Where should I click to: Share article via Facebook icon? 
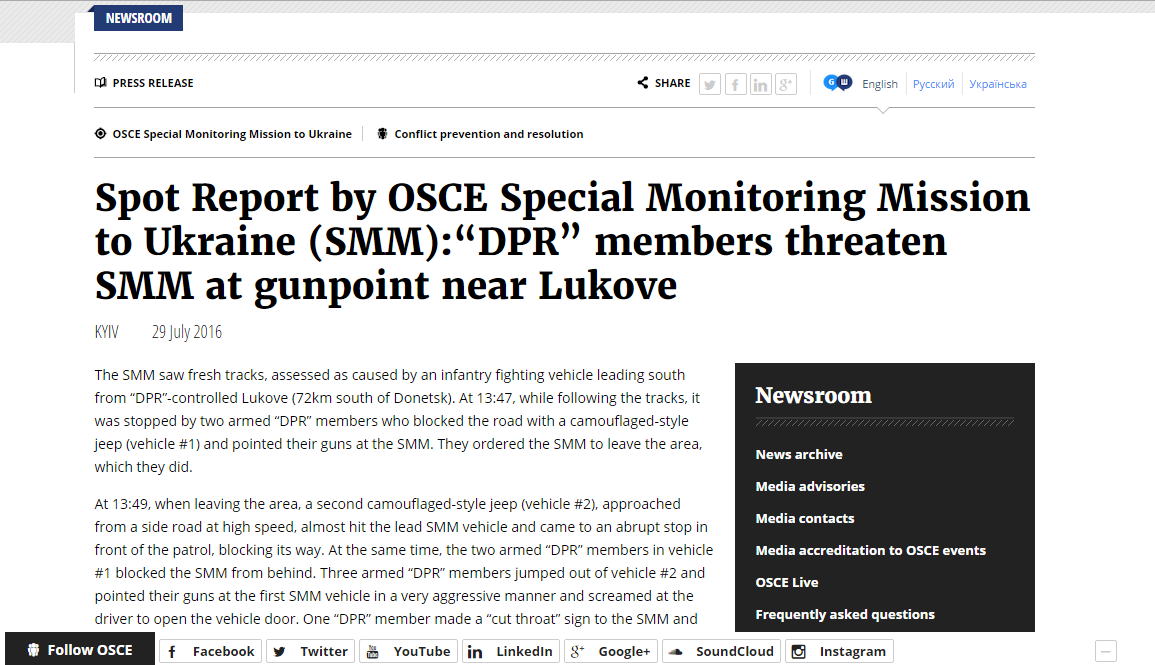coord(735,85)
